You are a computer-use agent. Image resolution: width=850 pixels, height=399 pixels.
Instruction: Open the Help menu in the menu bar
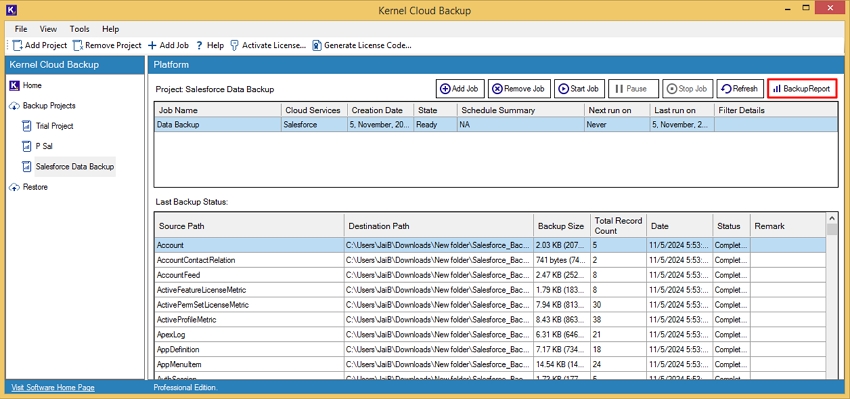point(111,29)
